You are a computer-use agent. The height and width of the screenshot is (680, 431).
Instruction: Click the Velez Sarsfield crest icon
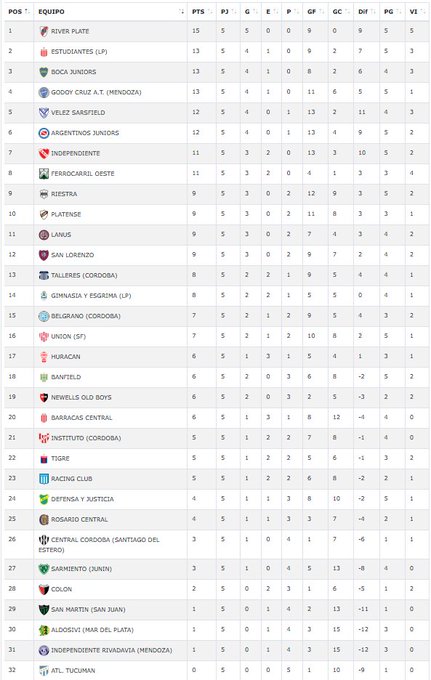(x=44, y=113)
